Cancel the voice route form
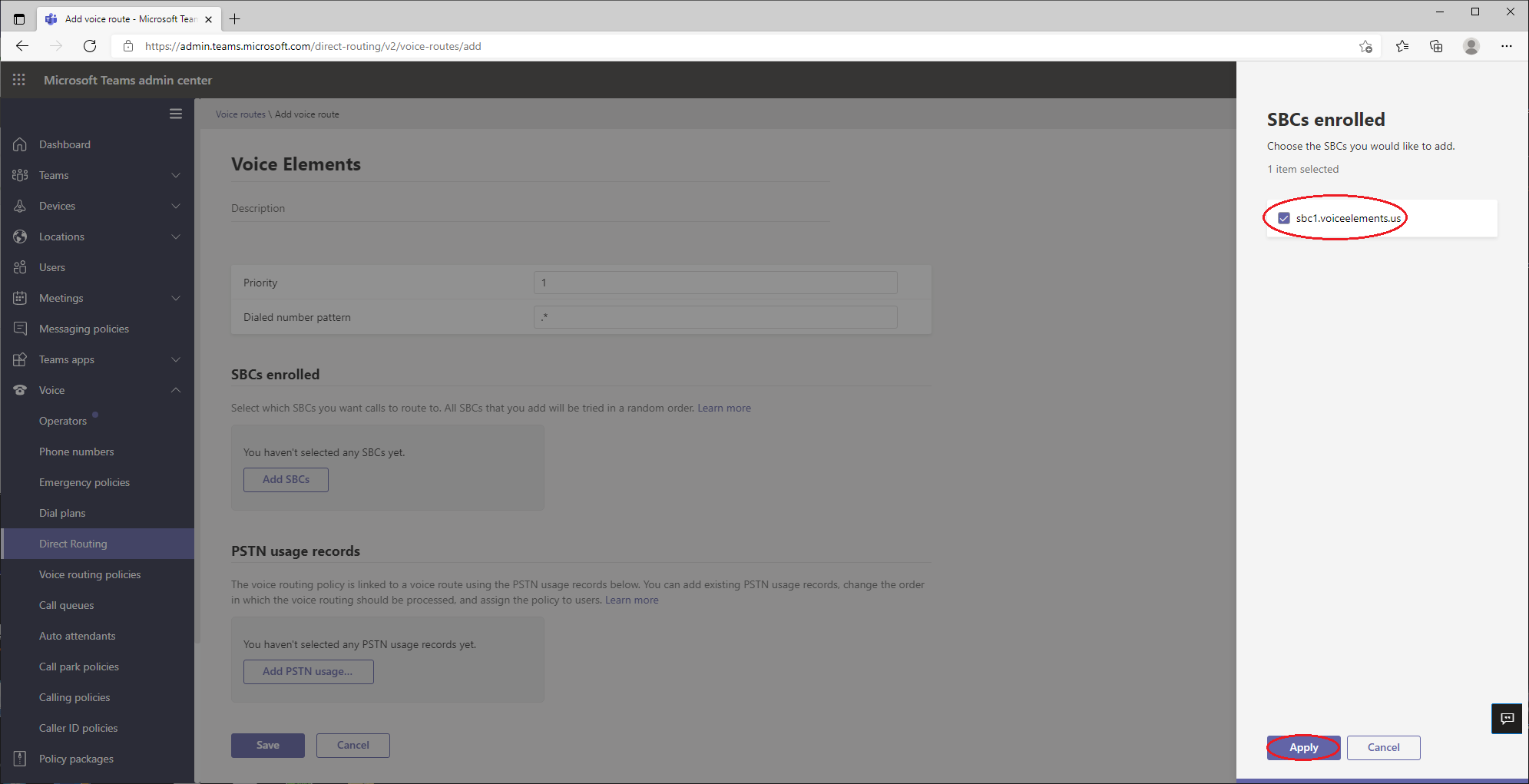 click(x=353, y=745)
